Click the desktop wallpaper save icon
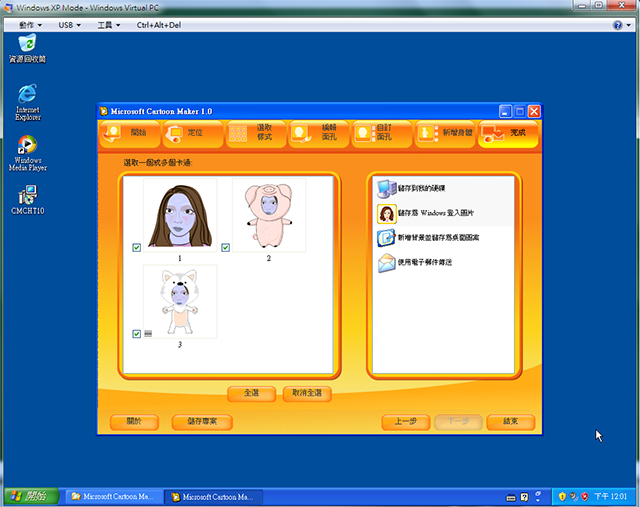 click(x=386, y=238)
